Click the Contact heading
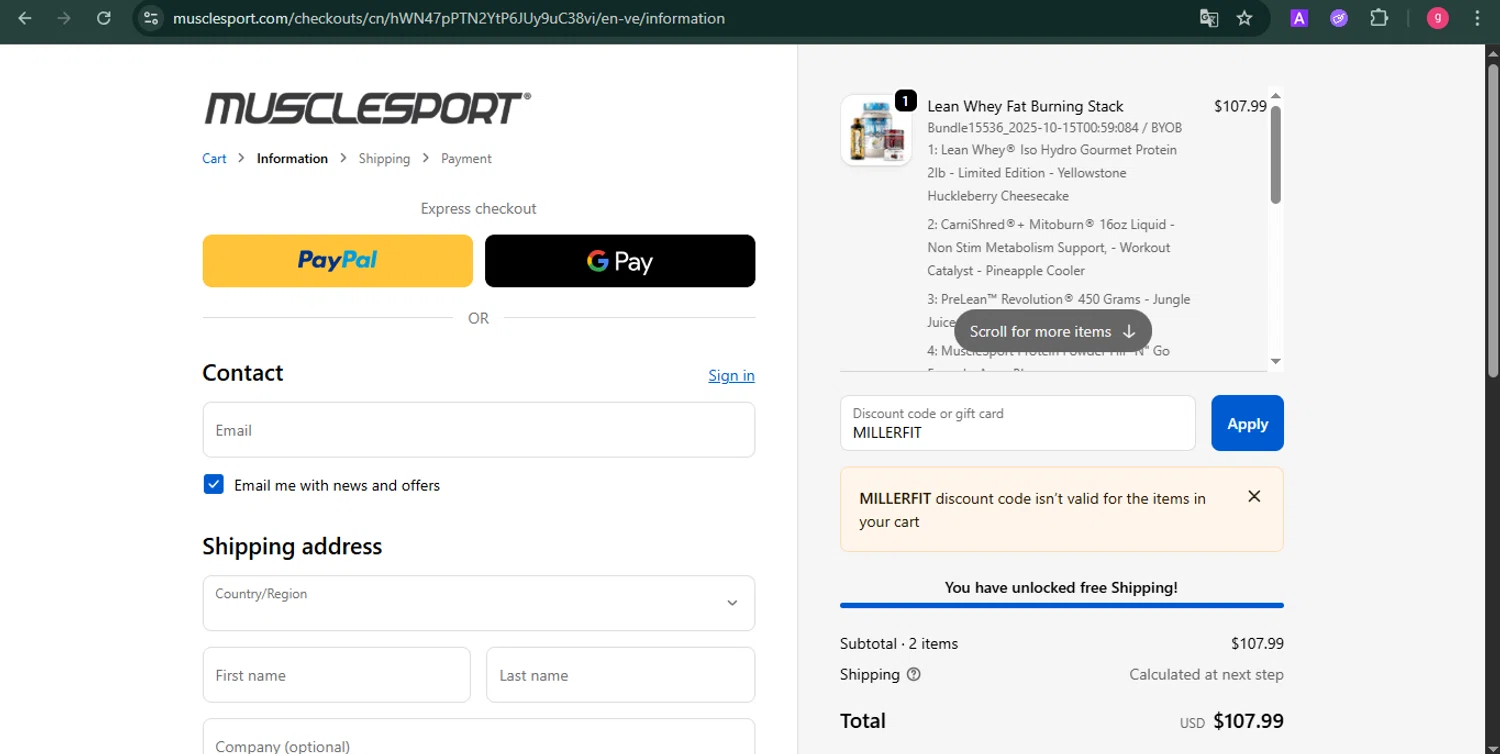This screenshot has width=1500, height=754. [x=243, y=373]
